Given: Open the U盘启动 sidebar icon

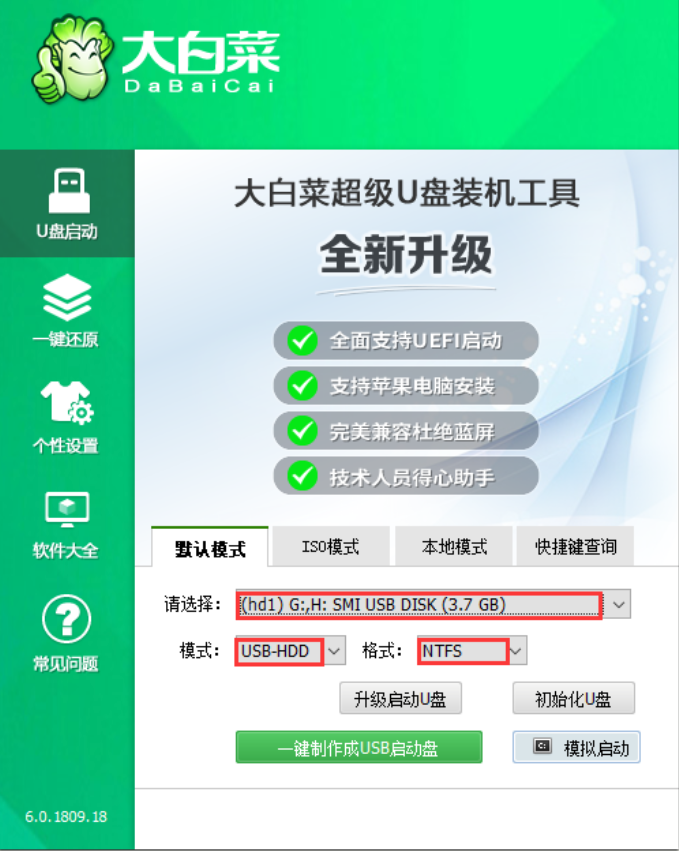Looking at the screenshot, I should (69, 190).
